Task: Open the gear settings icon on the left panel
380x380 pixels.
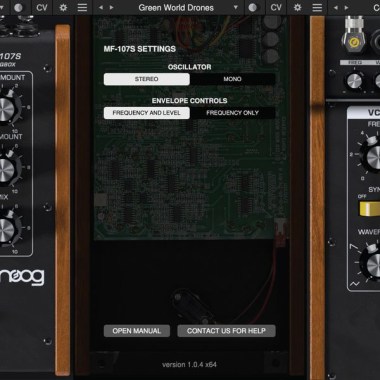Action: point(63,7)
